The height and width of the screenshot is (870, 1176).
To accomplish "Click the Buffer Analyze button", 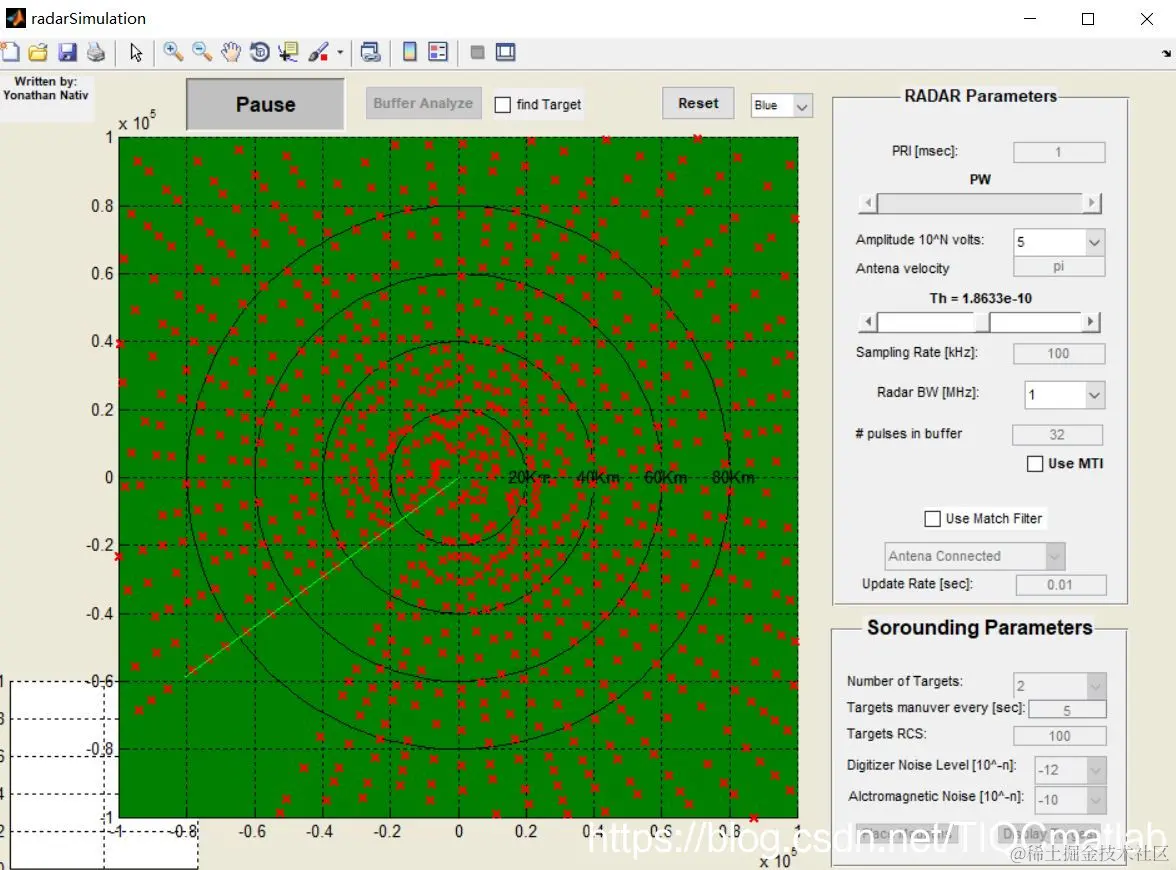I will [423, 104].
